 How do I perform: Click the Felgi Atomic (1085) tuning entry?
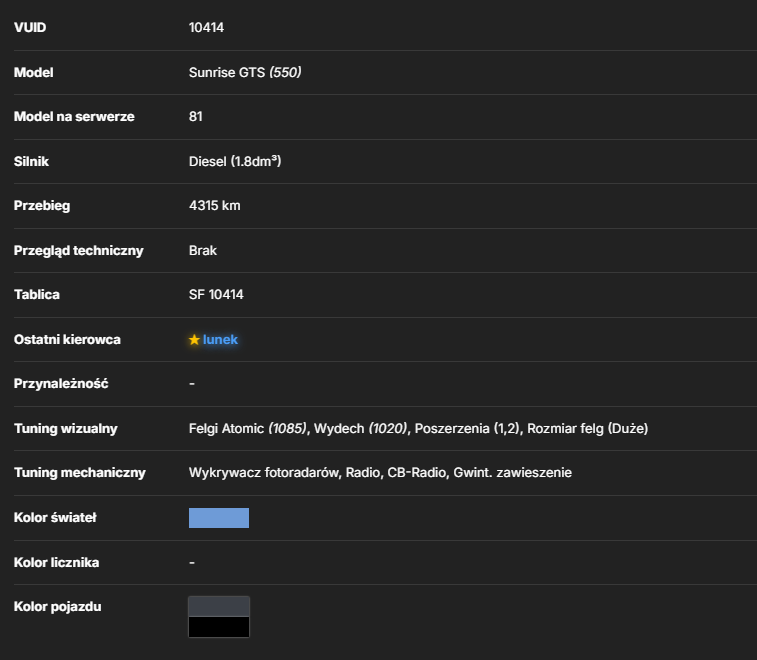[x=248, y=428]
